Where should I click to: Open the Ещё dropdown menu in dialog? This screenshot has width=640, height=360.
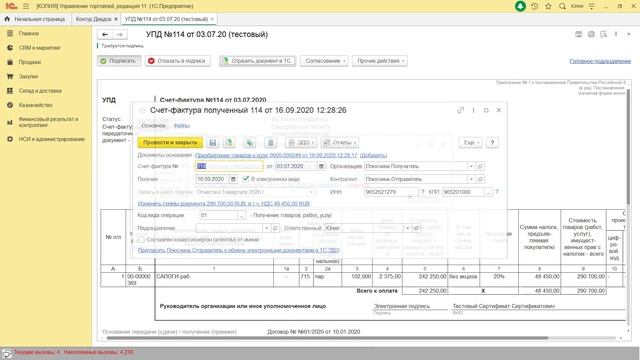[470, 142]
